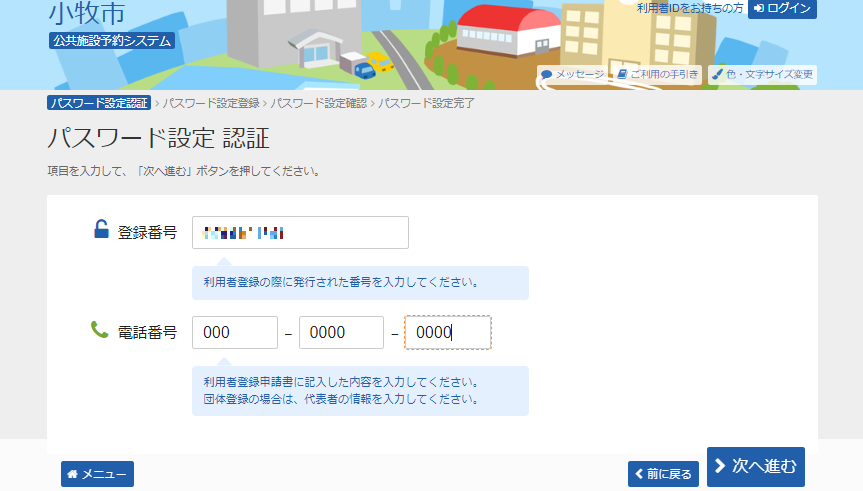Viewport: 863px width, 491px height.
Task: Click the green phone icon beside 電話番号
Action: [99, 329]
